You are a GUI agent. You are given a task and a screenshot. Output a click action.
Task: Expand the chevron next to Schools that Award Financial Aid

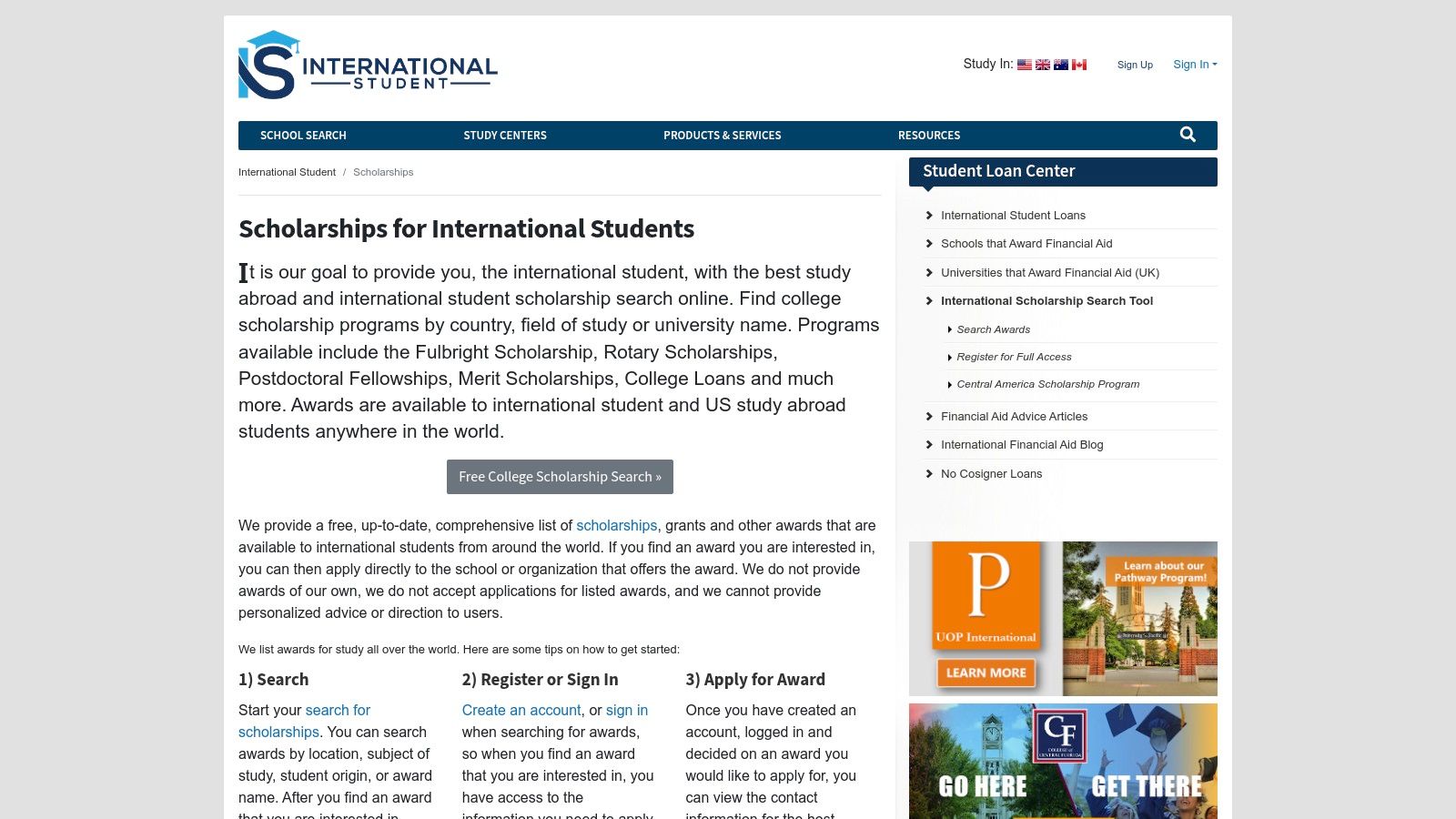[928, 243]
